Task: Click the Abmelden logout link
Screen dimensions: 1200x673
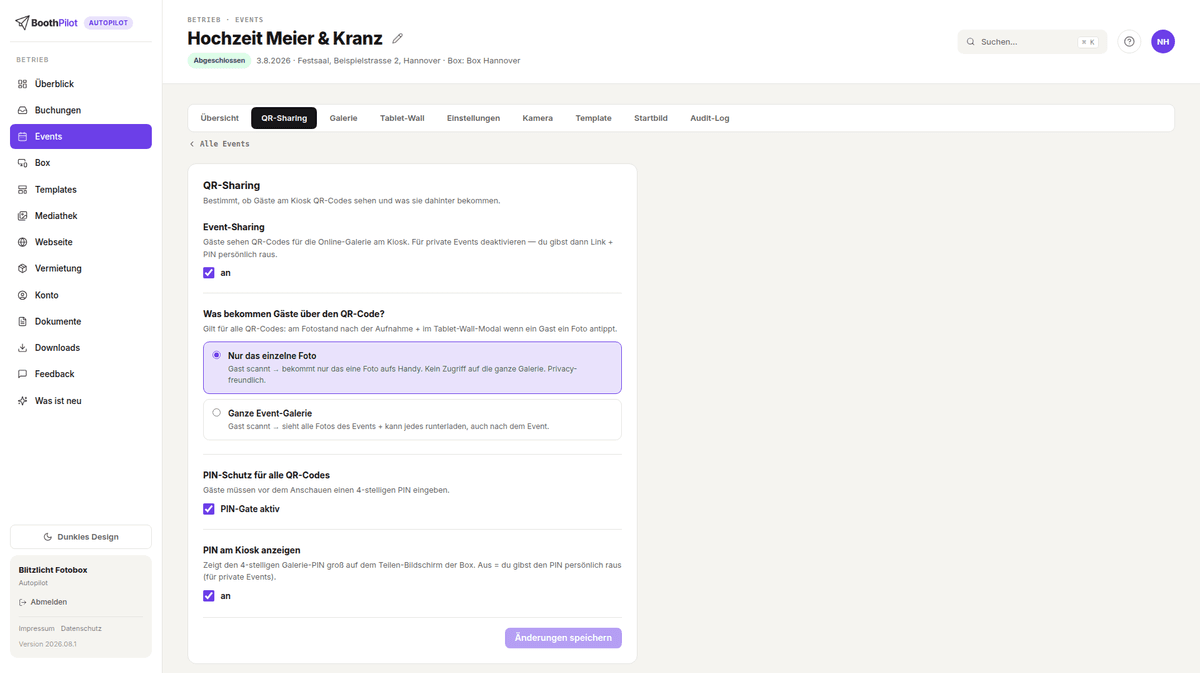Action: 43,602
